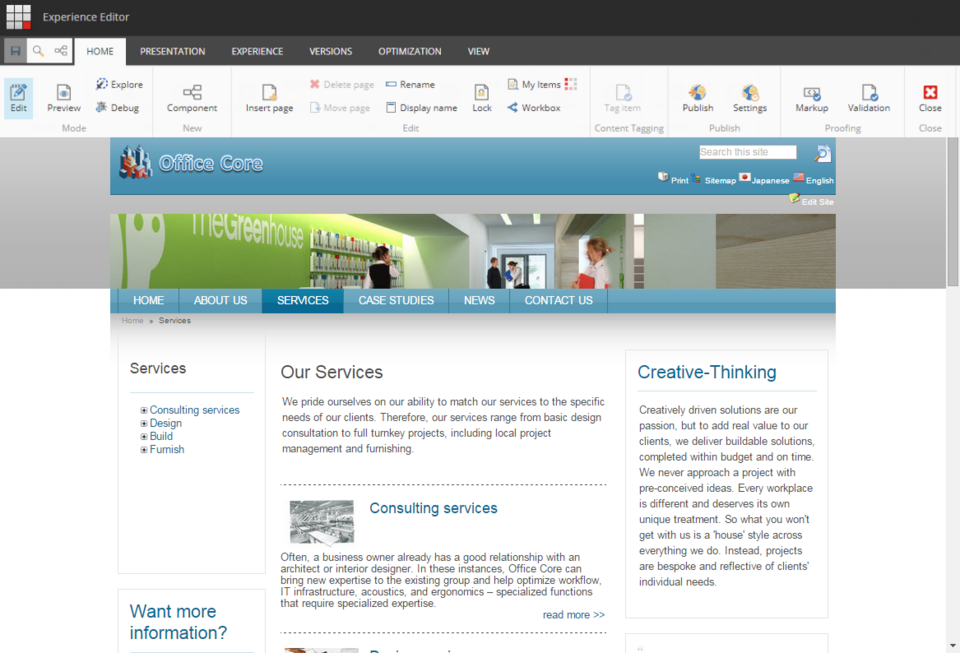
Task: Rename the current item
Action: pyautogui.click(x=410, y=84)
